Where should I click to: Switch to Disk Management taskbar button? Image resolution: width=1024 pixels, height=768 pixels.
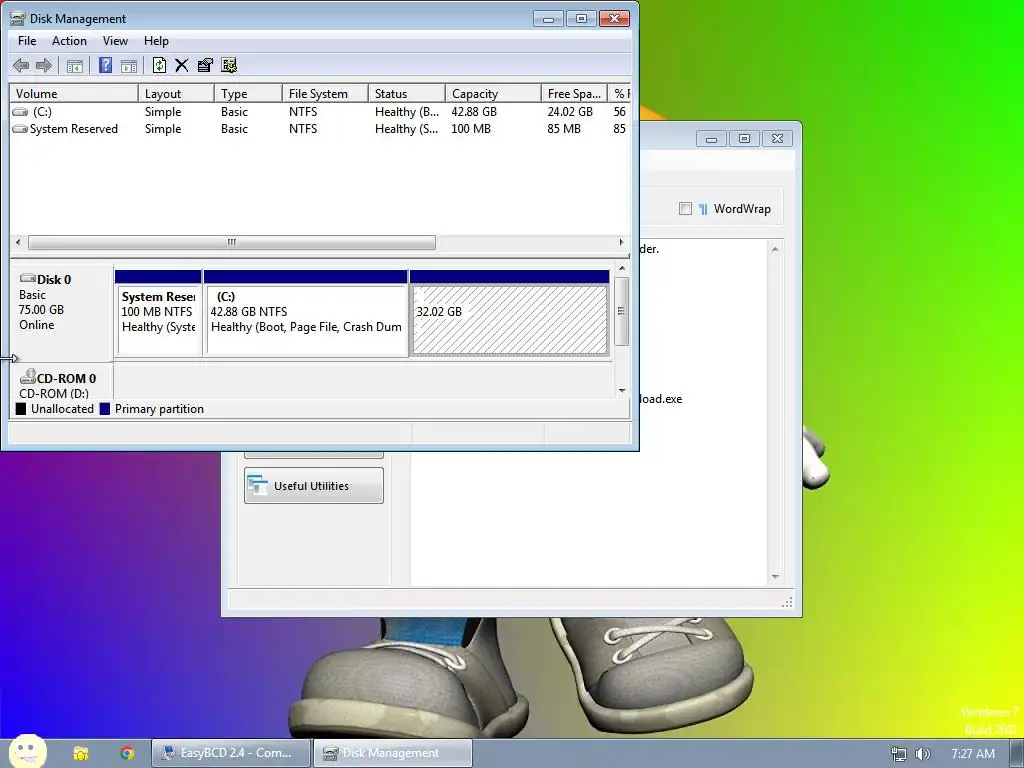click(392, 753)
